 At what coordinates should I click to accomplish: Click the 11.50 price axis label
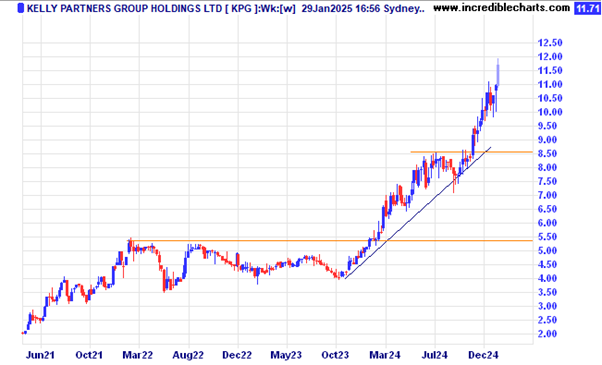(550, 71)
